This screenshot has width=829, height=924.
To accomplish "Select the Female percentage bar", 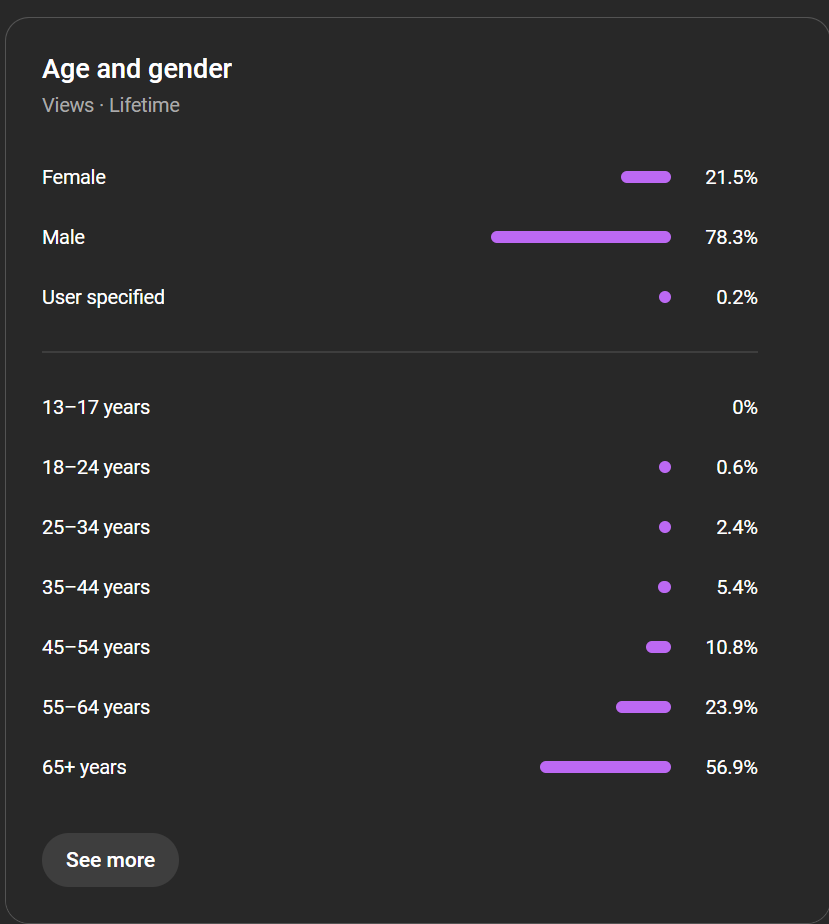I will pyautogui.click(x=646, y=177).
